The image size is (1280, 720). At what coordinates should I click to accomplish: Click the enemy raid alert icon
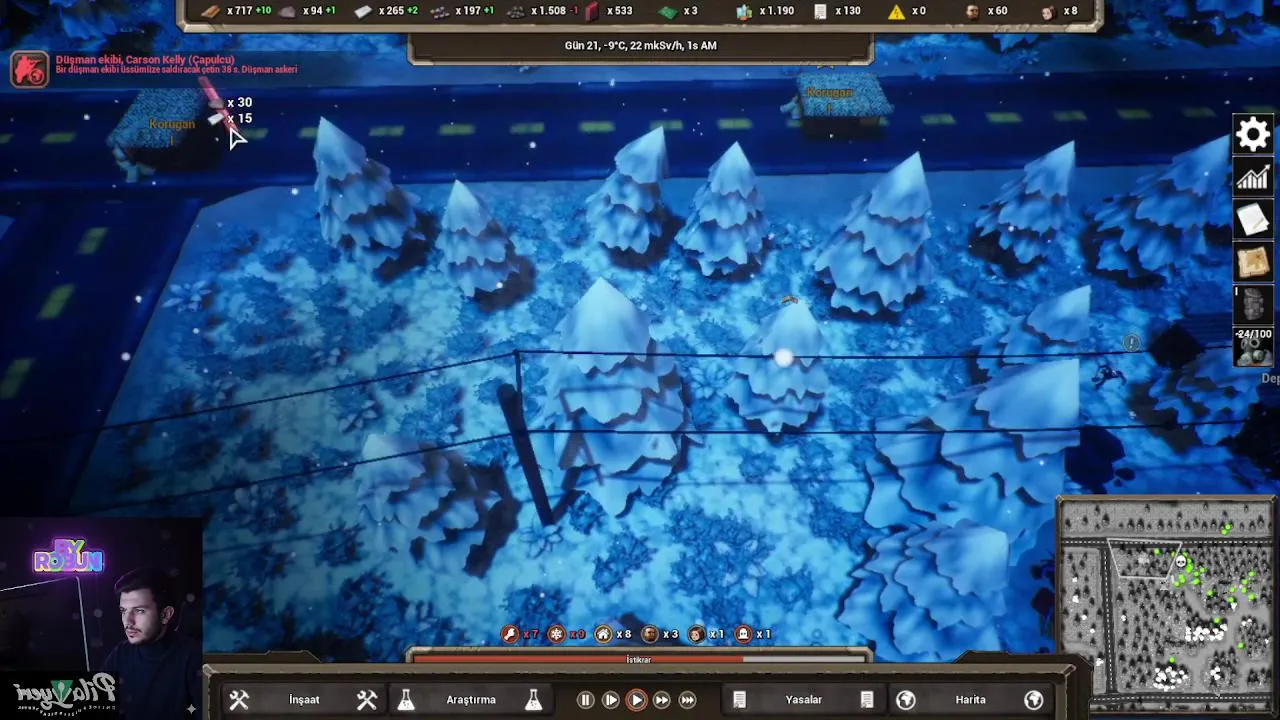click(x=29, y=68)
